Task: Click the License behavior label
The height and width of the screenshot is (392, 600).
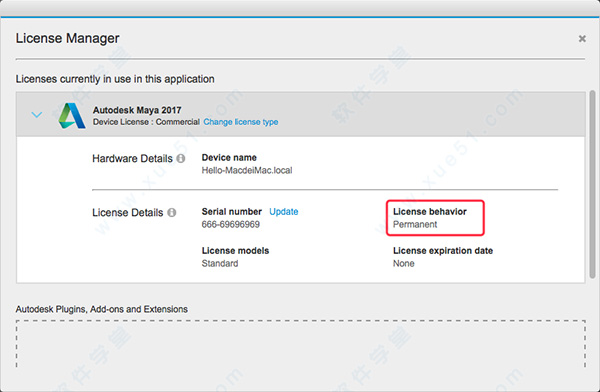Action: point(430,212)
